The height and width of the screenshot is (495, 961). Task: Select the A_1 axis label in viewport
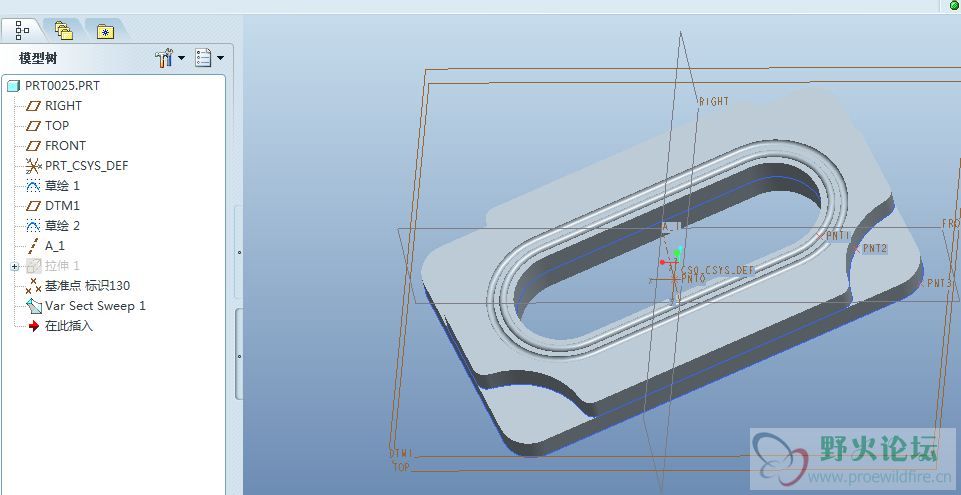click(x=671, y=227)
